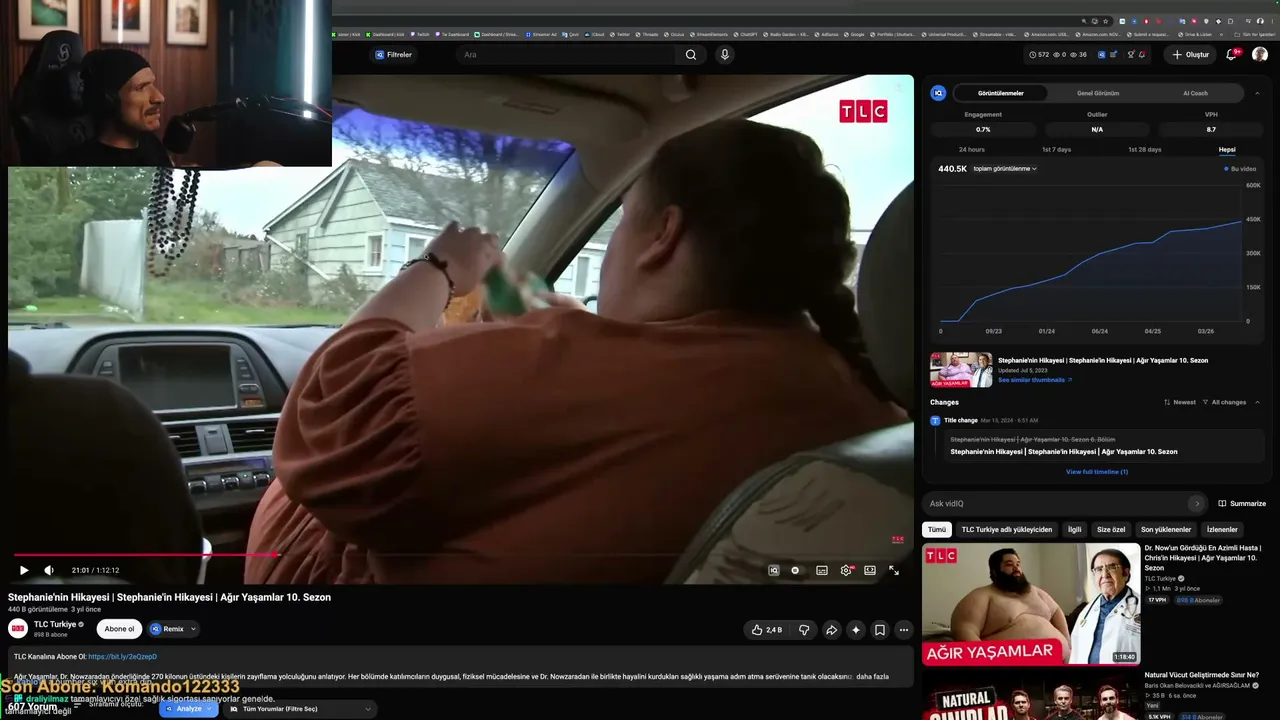Viewport: 1280px width, 720px height.
Task: Start voice search with the microphone icon
Action: [x=725, y=55]
